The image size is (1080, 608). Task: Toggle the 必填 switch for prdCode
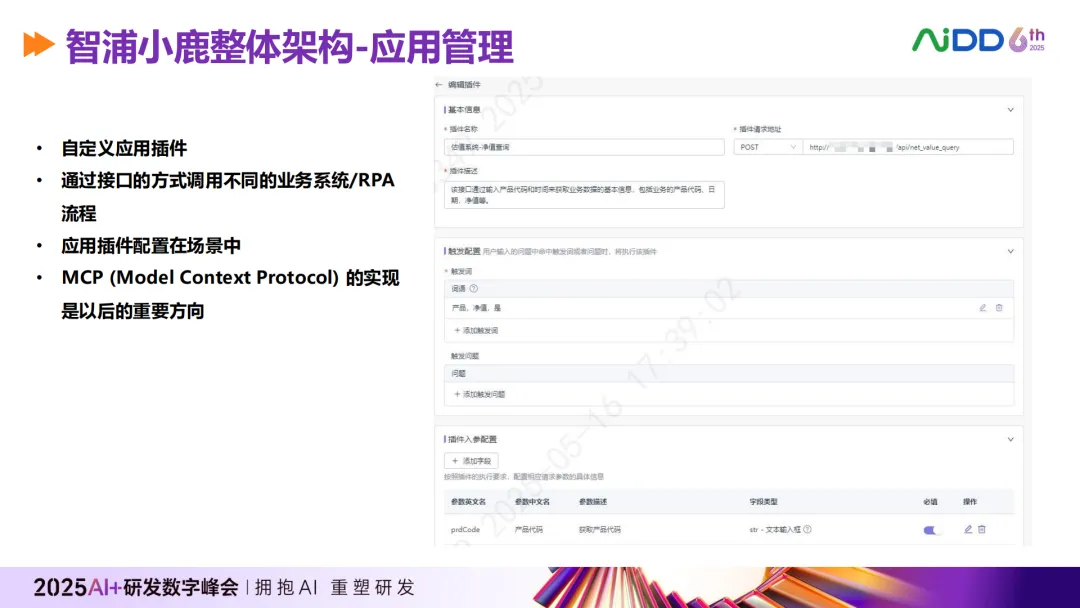pyautogui.click(x=932, y=530)
